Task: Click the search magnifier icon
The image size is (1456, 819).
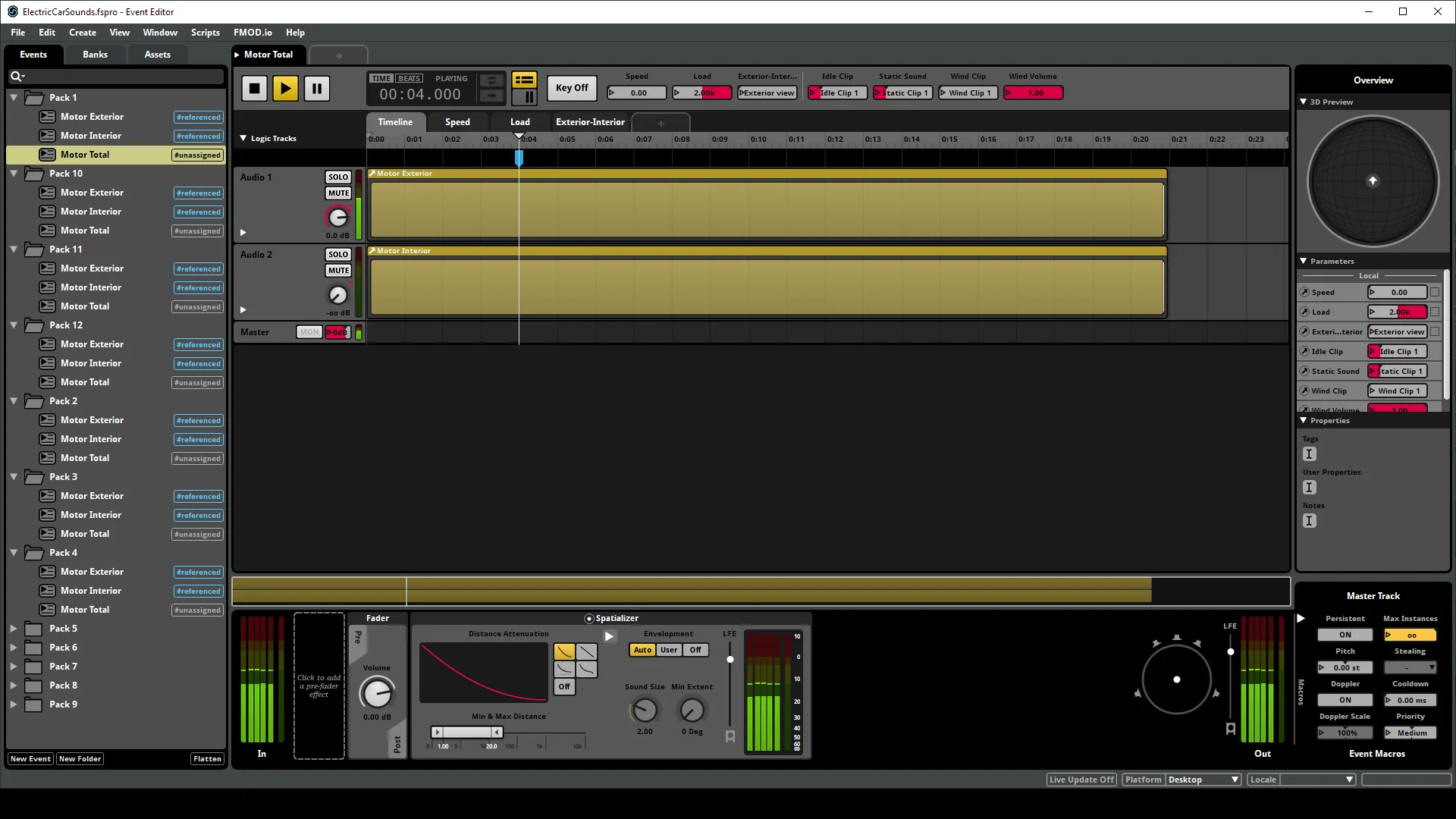Action: pyautogui.click(x=15, y=76)
